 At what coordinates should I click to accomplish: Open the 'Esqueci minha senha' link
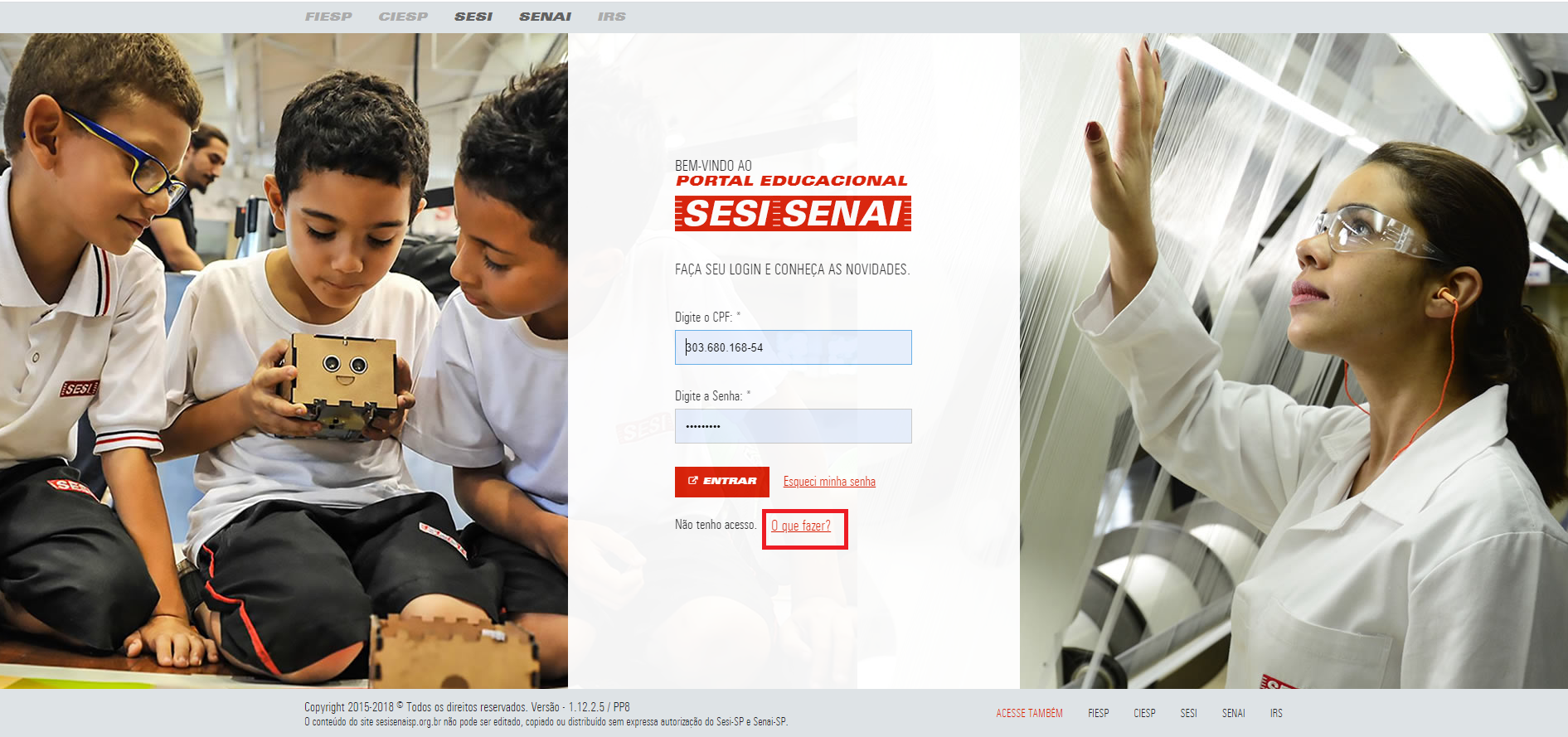(829, 482)
